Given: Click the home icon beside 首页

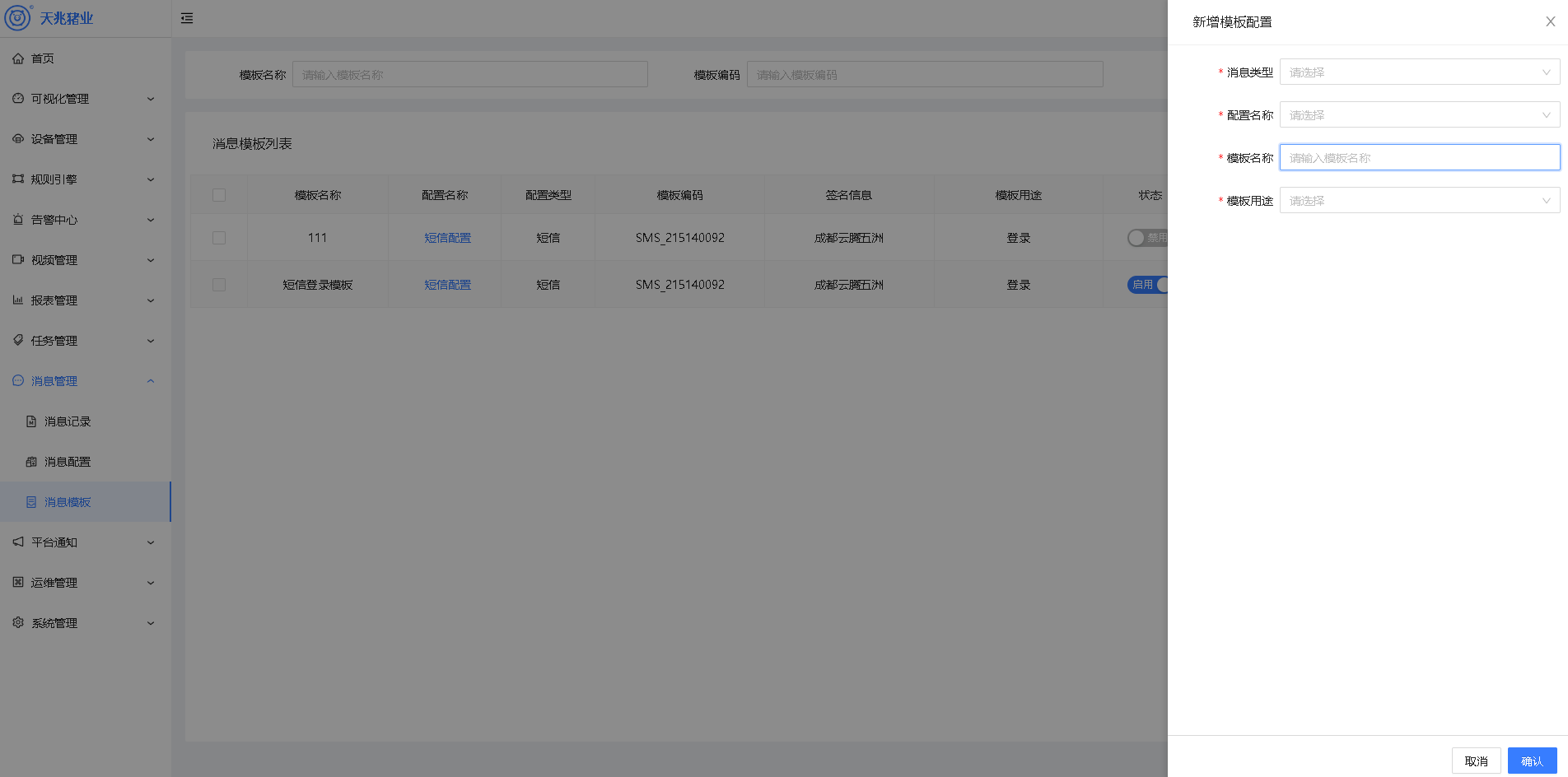Looking at the screenshot, I should [x=18, y=58].
